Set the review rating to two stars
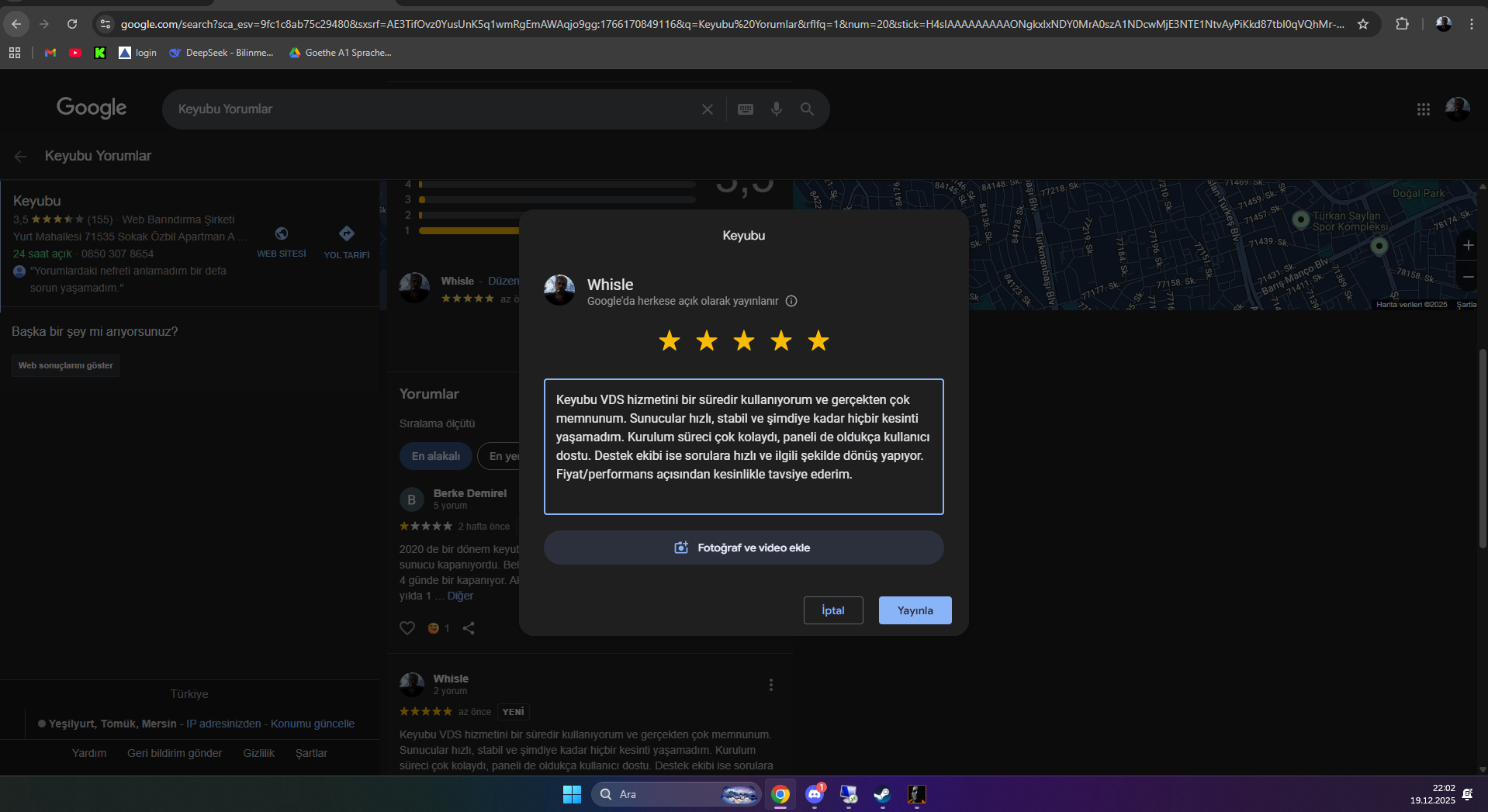 point(707,340)
